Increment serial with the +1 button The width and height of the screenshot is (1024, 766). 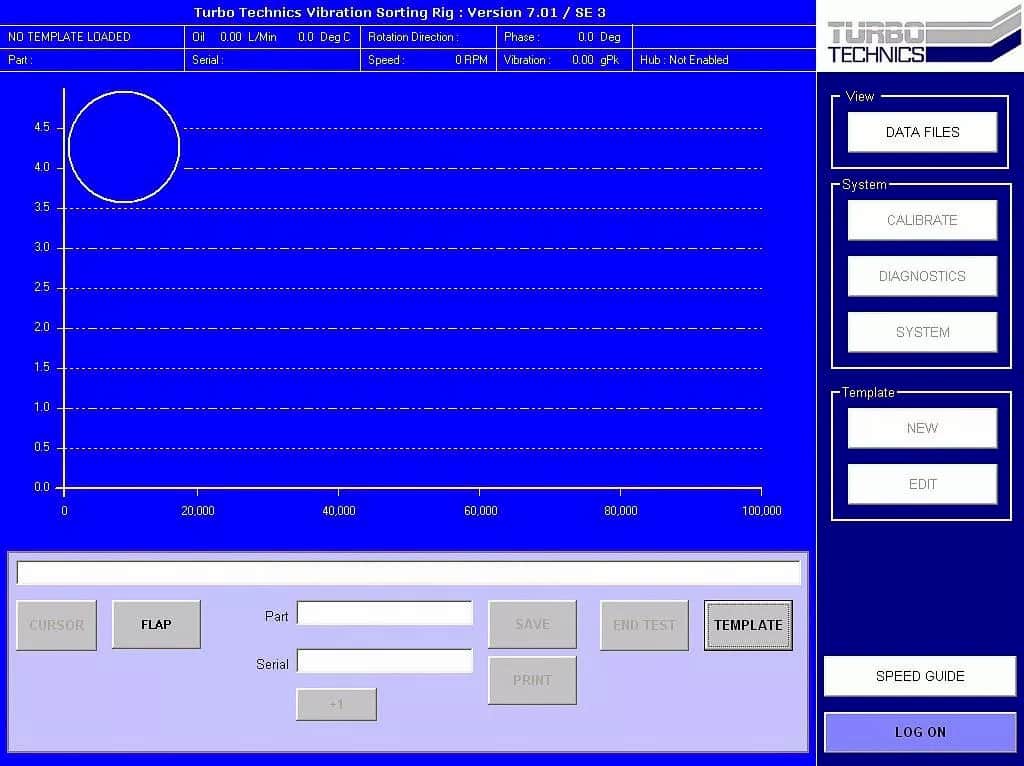[x=336, y=704]
